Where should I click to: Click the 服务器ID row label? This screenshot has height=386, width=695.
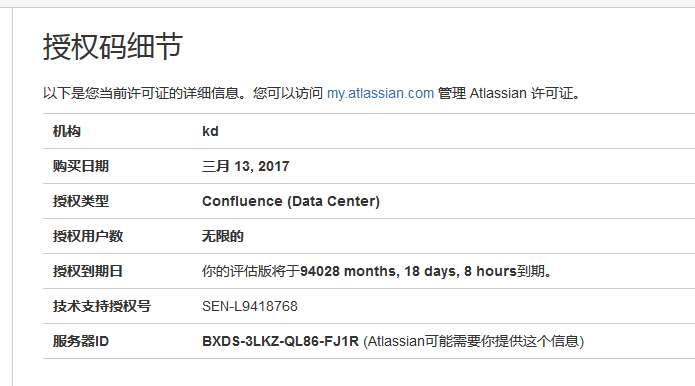tap(81, 341)
